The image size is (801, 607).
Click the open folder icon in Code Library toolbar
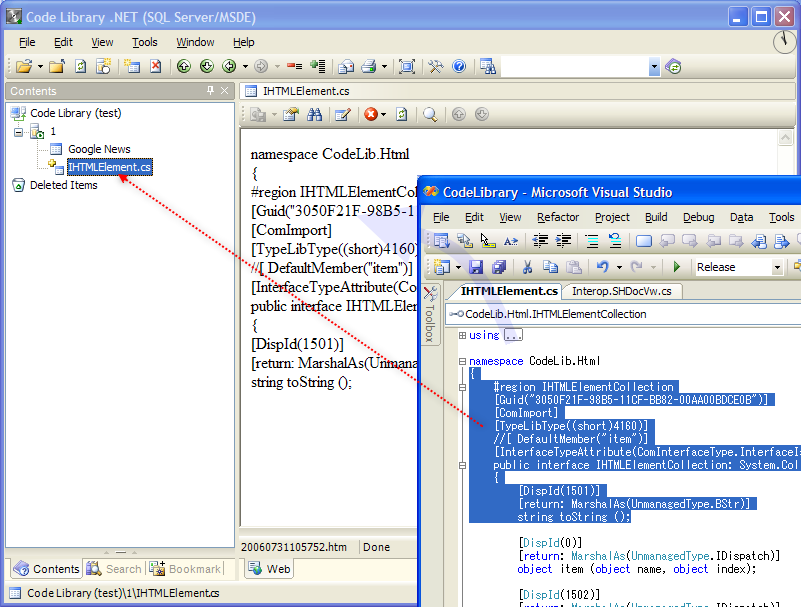(x=23, y=66)
